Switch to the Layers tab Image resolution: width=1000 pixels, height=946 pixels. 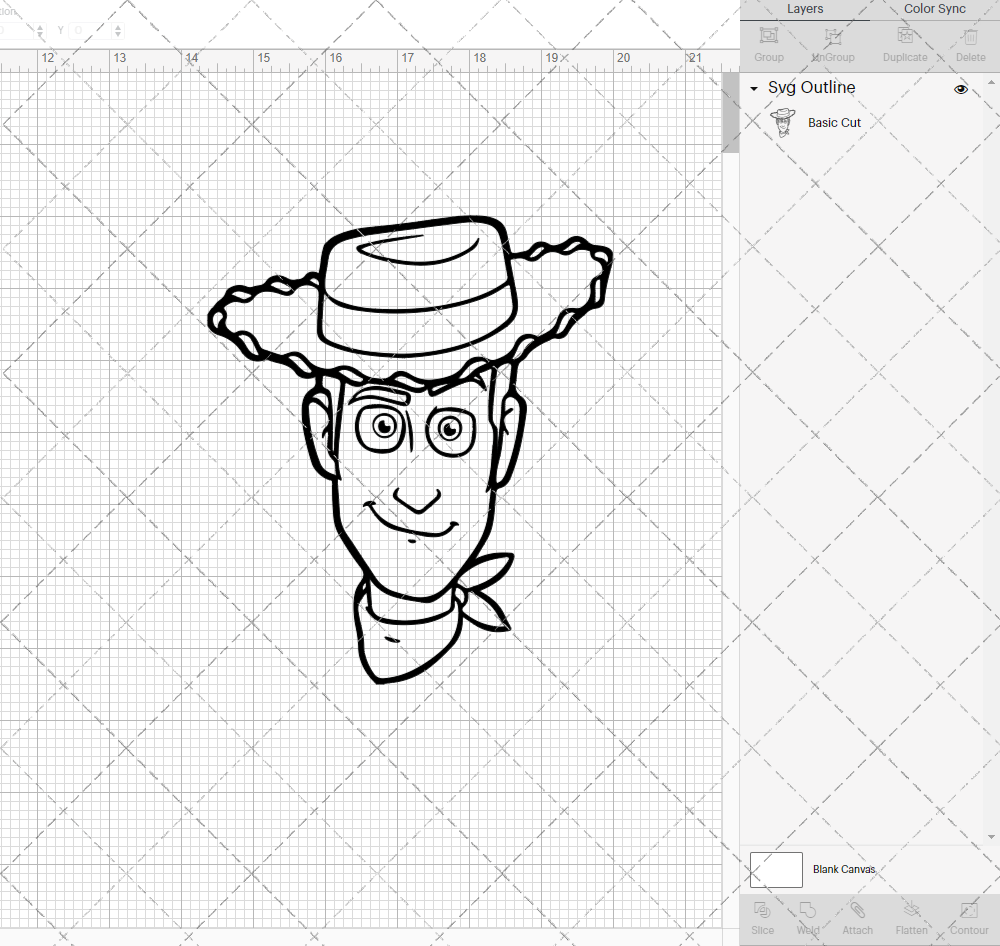(x=804, y=9)
